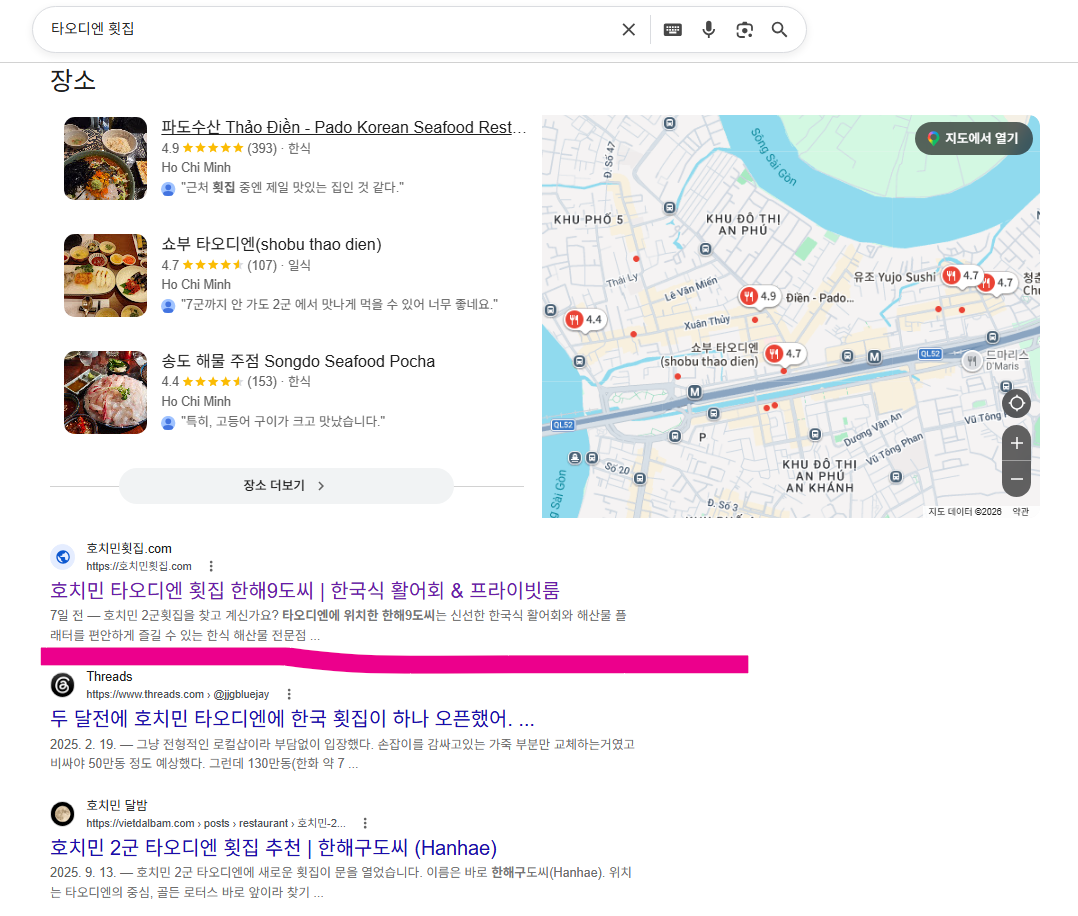This screenshot has height=916, width=1078.
Task: Clear the search box text
Action: coord(628,30)
